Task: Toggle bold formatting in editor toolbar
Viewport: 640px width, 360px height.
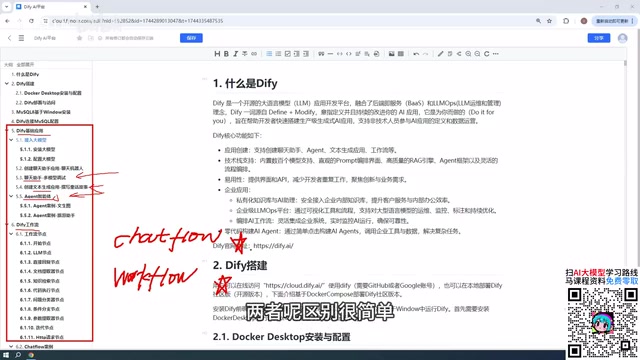Action: 226,54
